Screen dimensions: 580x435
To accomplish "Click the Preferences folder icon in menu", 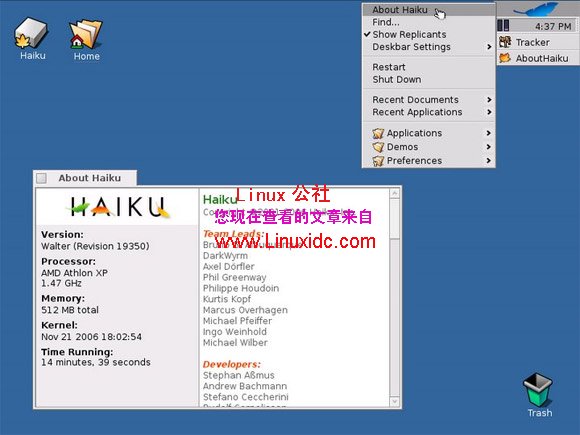I will 378,161.
